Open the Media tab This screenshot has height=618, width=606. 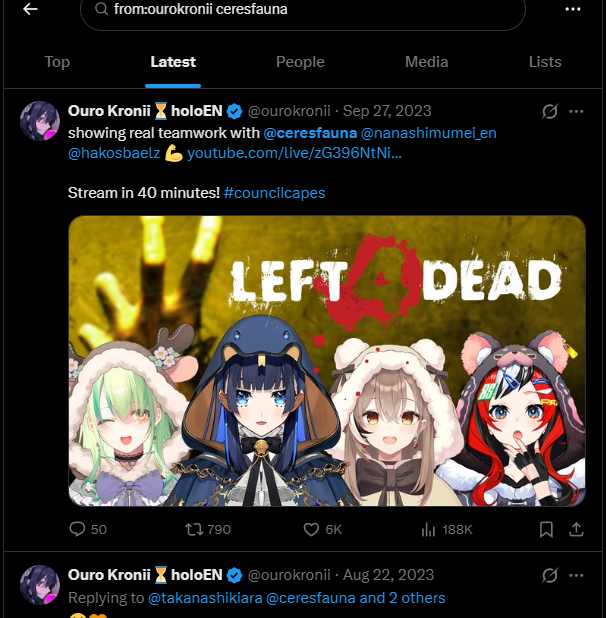coord(427,62)
